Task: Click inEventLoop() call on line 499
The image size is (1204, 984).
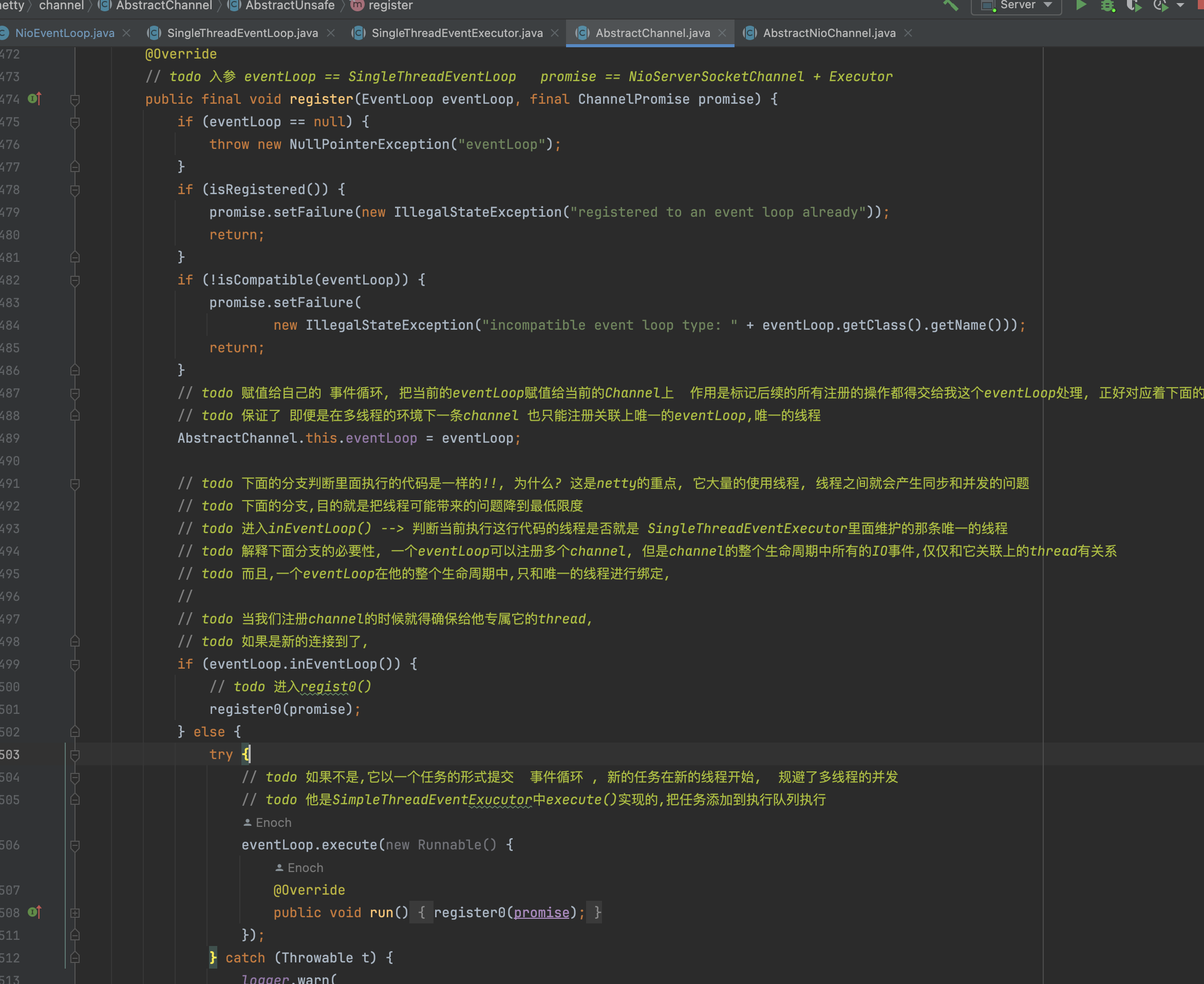Action: point(340,664)
